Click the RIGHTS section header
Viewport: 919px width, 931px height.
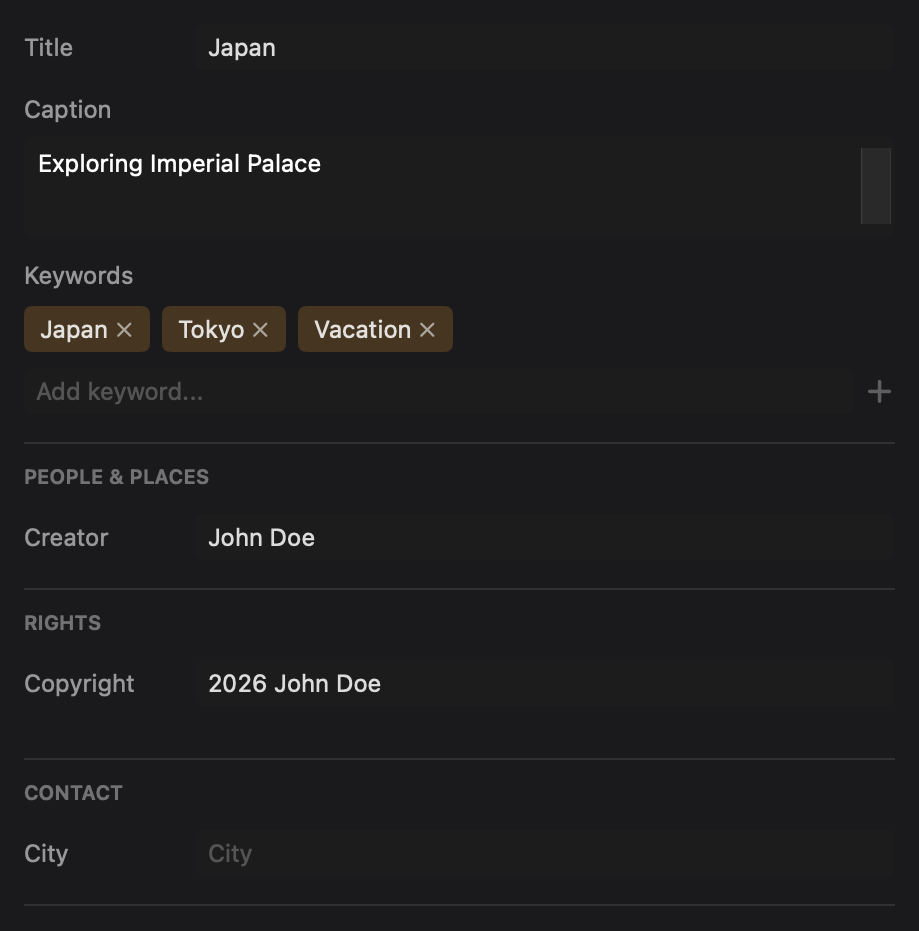coord(62,623)
